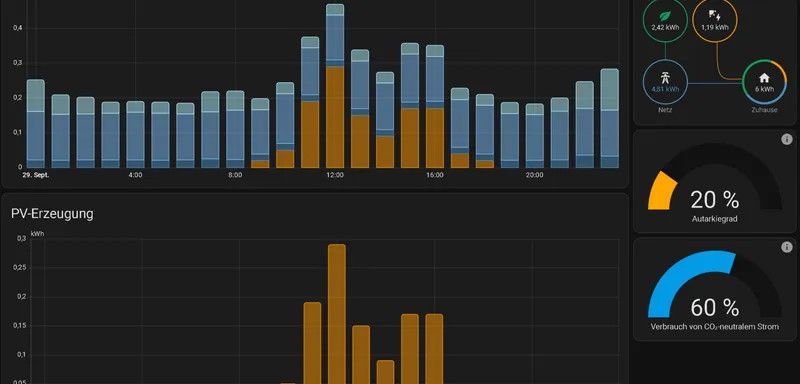Click the Zuhause house icon

coord(764,78)
